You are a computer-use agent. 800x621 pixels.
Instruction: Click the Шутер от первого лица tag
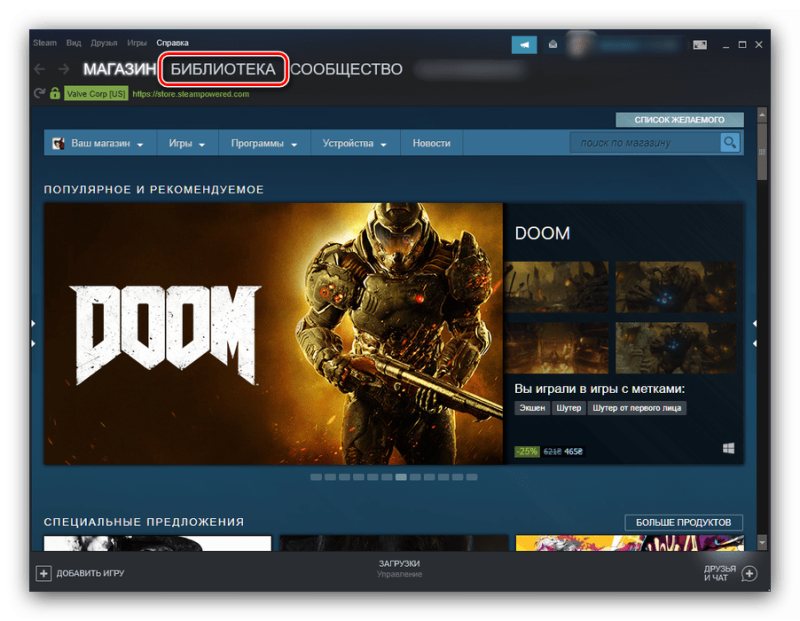click(x=637, y=408)
